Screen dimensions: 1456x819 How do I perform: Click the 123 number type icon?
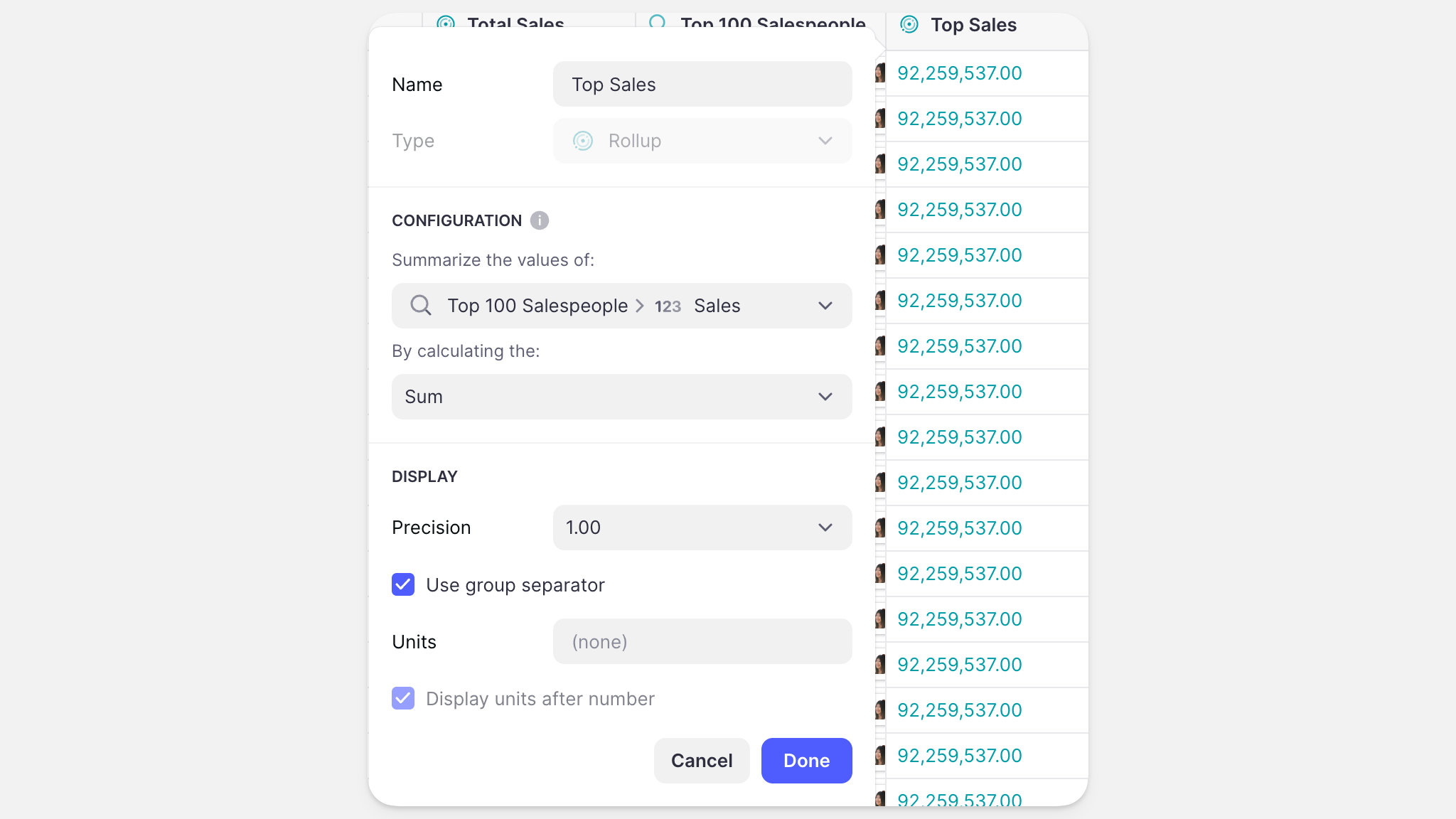[x=668, y=306]
